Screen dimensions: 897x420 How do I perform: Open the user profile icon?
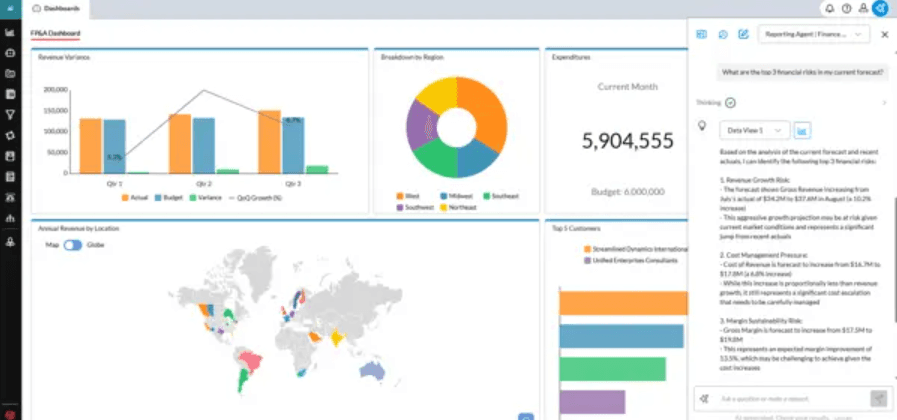863,9
